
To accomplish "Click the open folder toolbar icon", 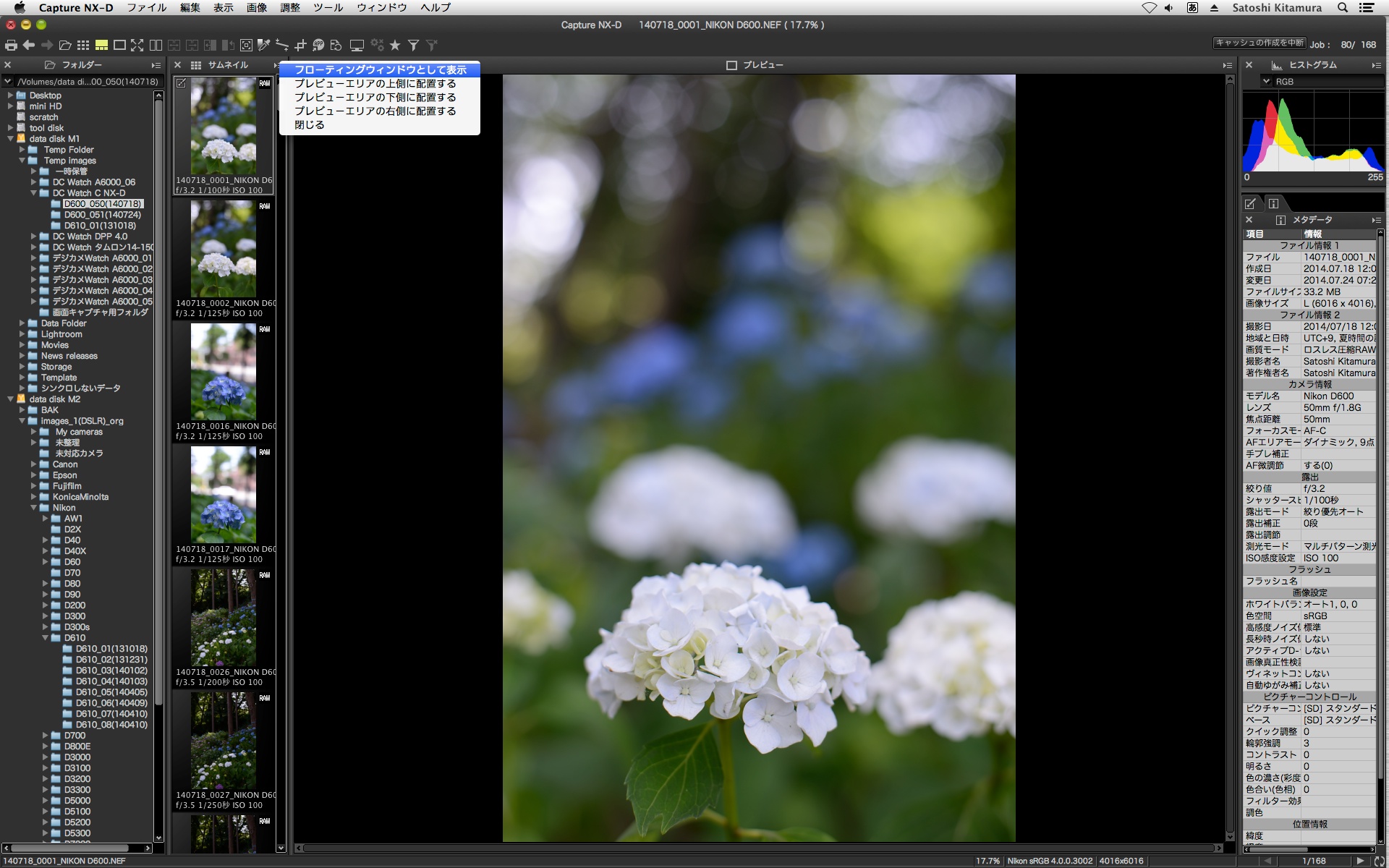I will [65, 45].
